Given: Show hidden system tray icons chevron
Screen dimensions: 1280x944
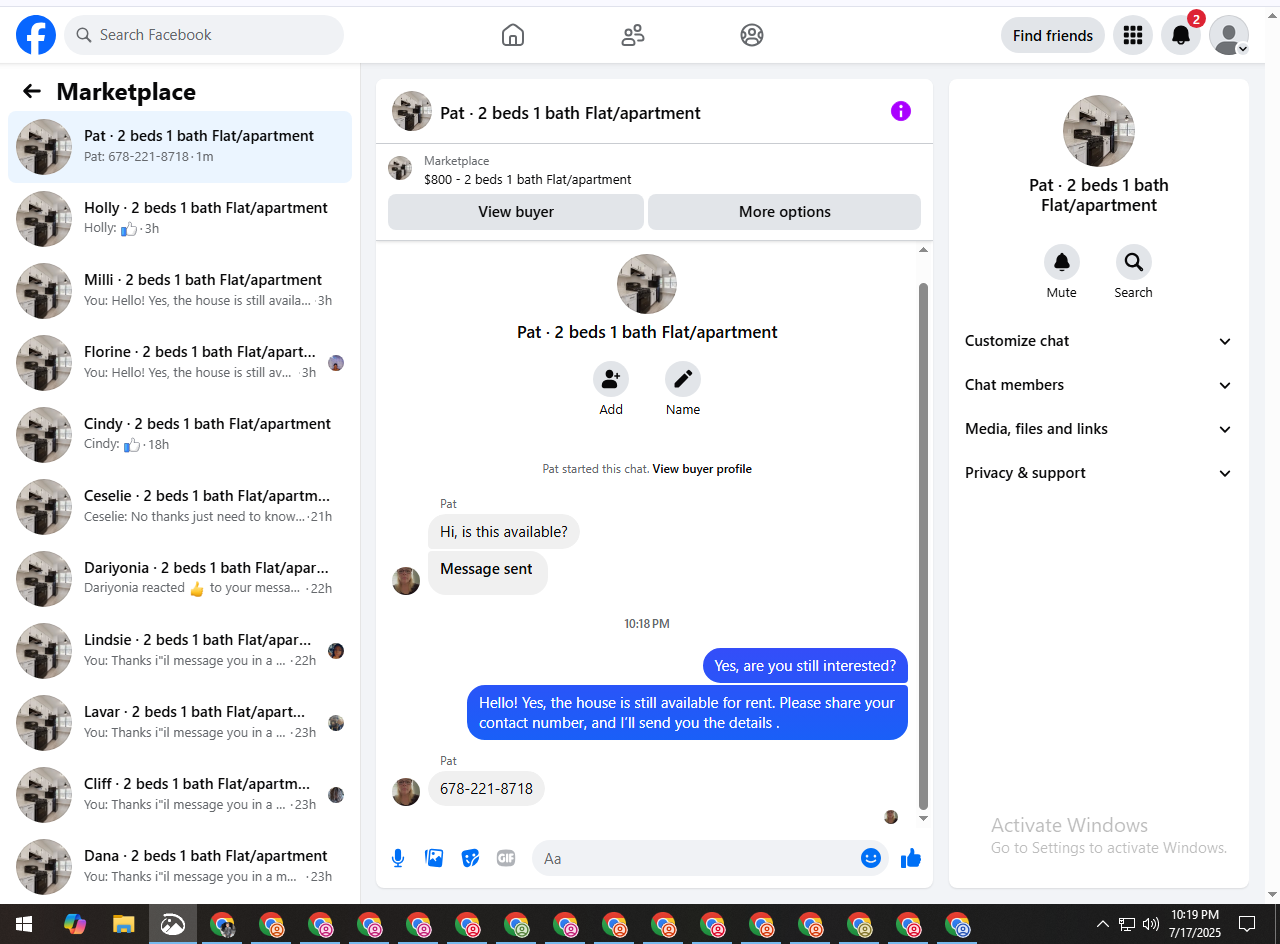Looking at the screenshot, I should pyautogui.click(x=1103, y=924).
